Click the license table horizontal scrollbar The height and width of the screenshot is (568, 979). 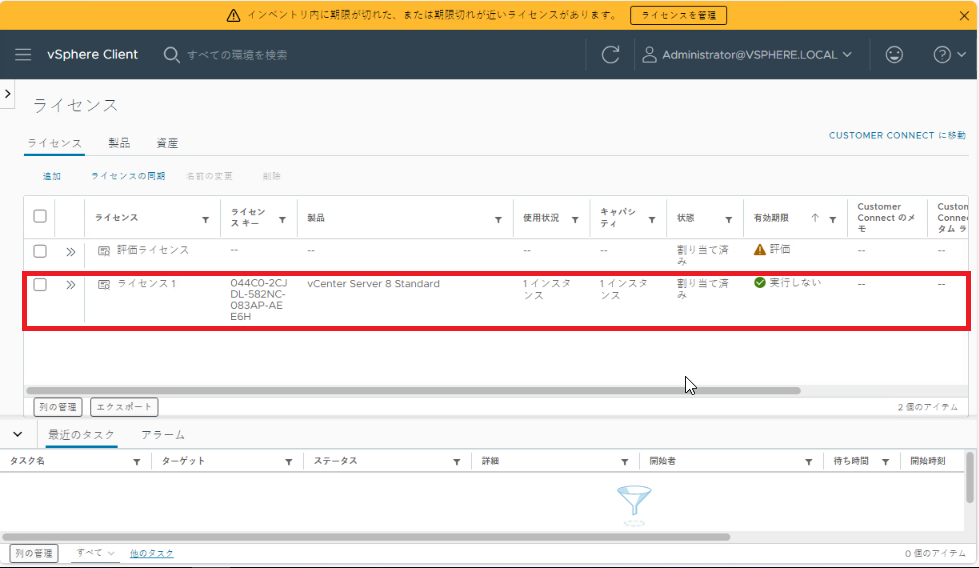(413, 391)
